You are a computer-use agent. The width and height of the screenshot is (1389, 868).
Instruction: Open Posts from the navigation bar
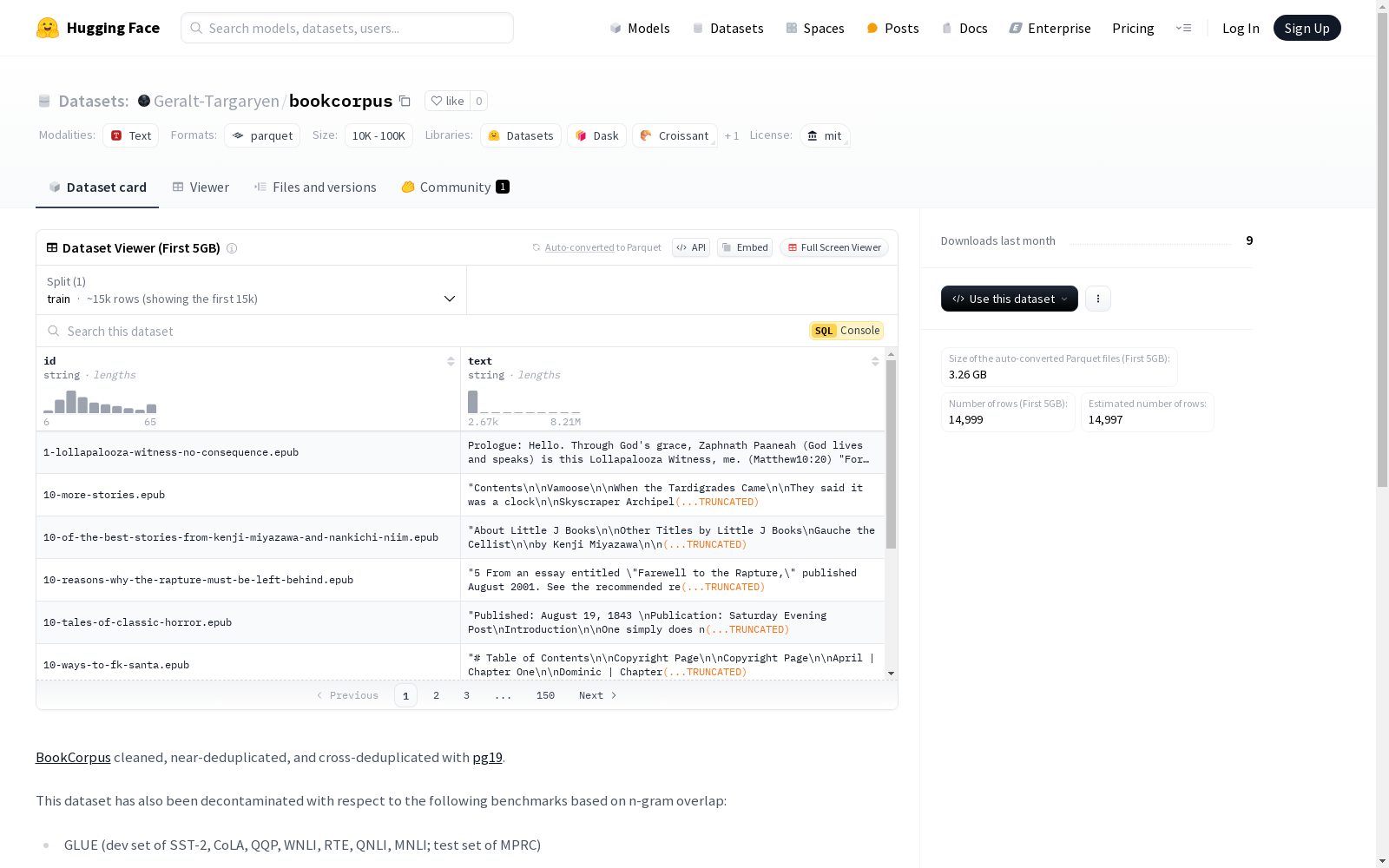point(892,28)
